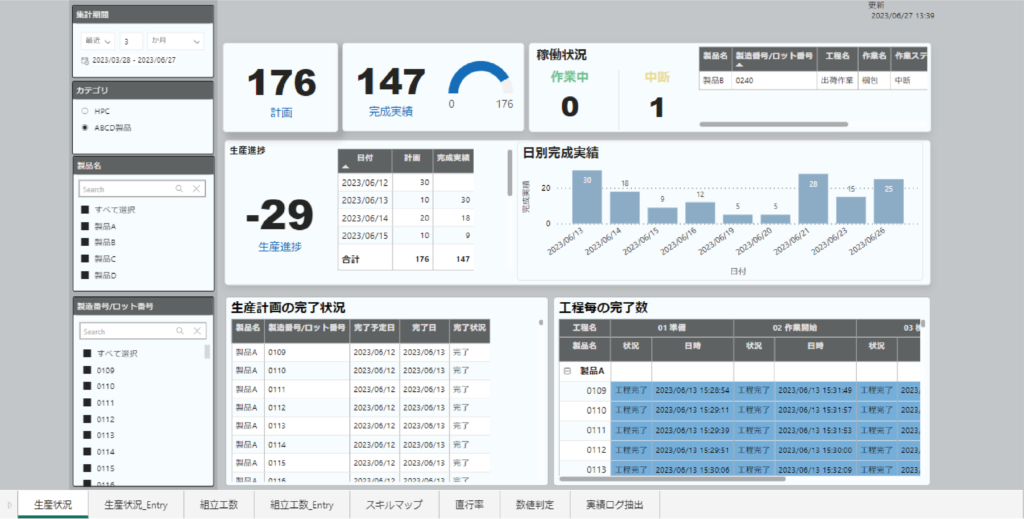This screenshot has height=519, width=1024.
Task: Select the ABCD製品 radio button
Action: (x=85, y=128)
